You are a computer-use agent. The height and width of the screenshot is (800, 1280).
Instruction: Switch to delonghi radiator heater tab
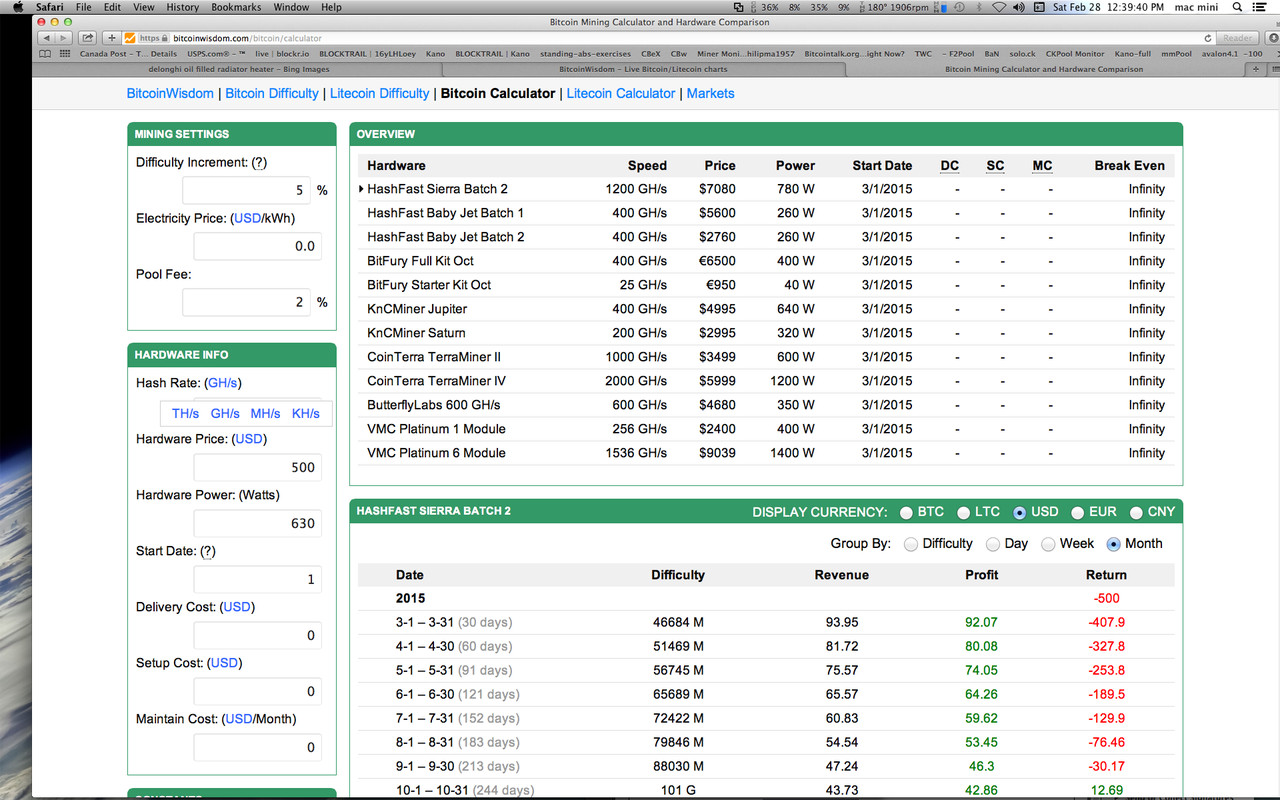click(238, 70)
